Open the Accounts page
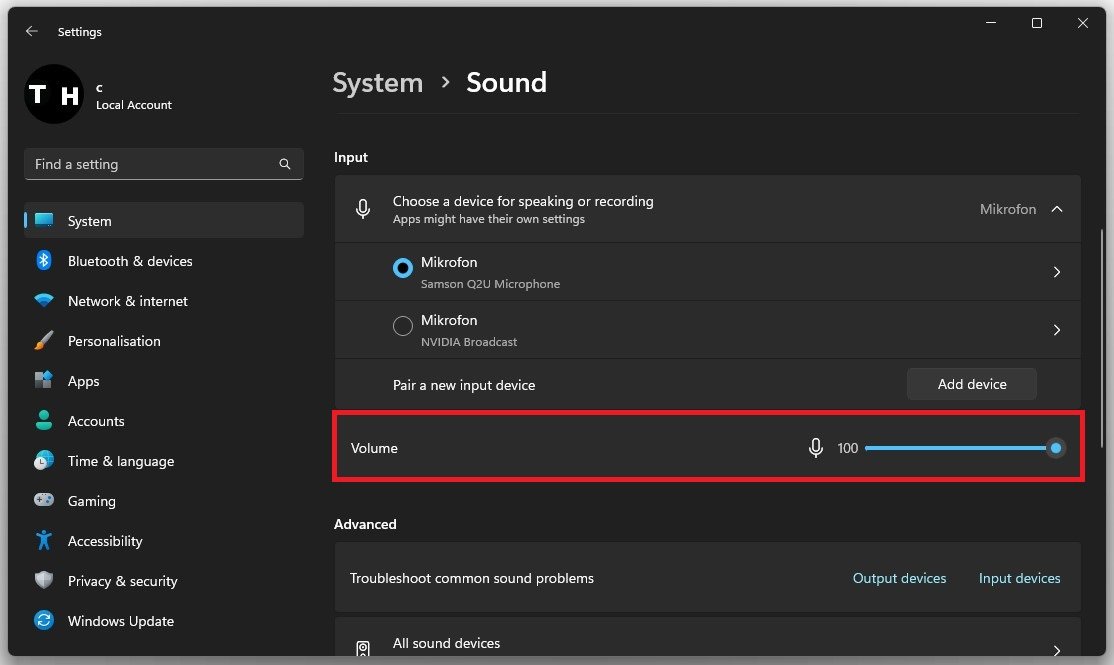 tap(96, 421)
